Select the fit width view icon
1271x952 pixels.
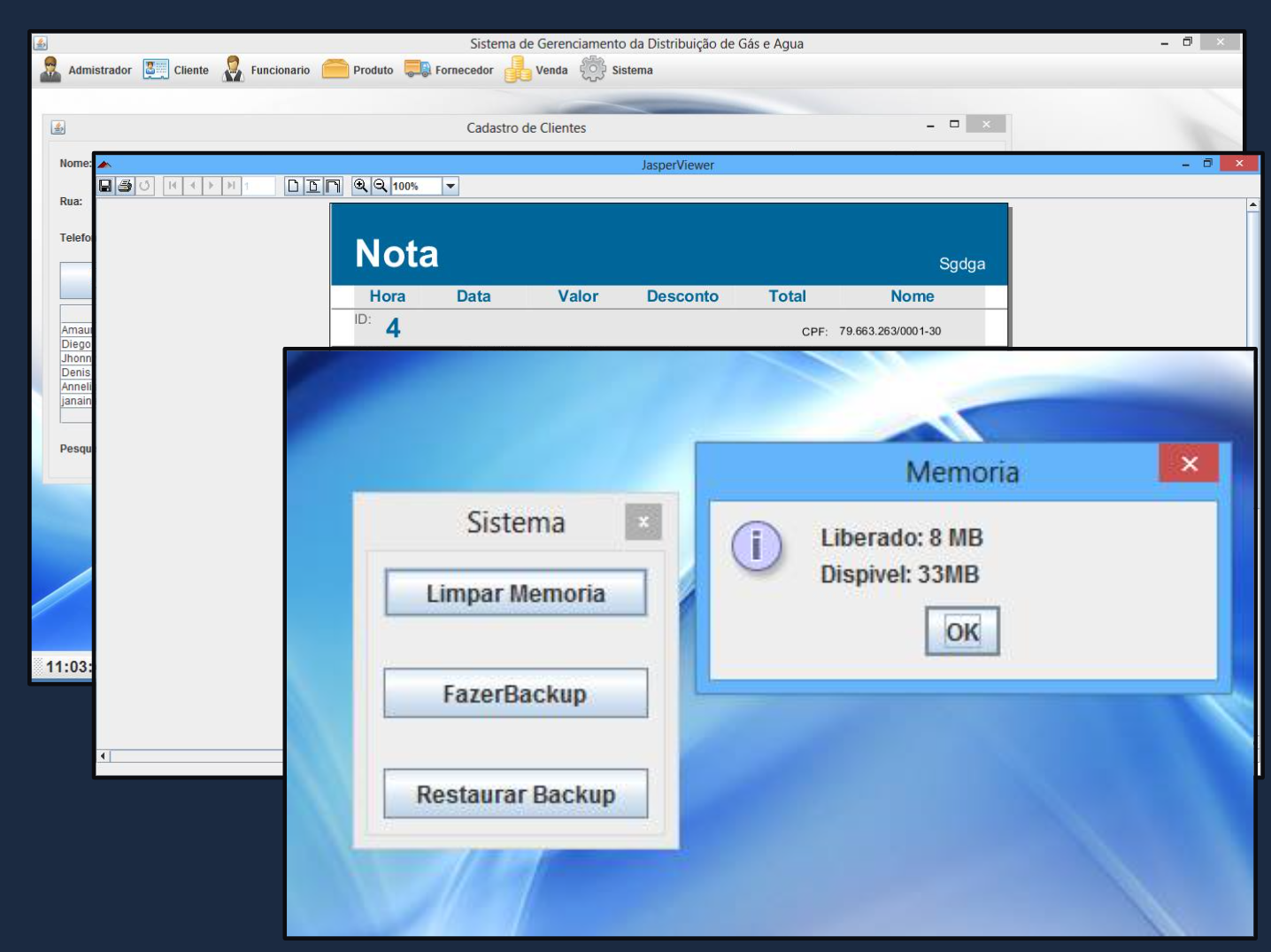coord(333,186)
